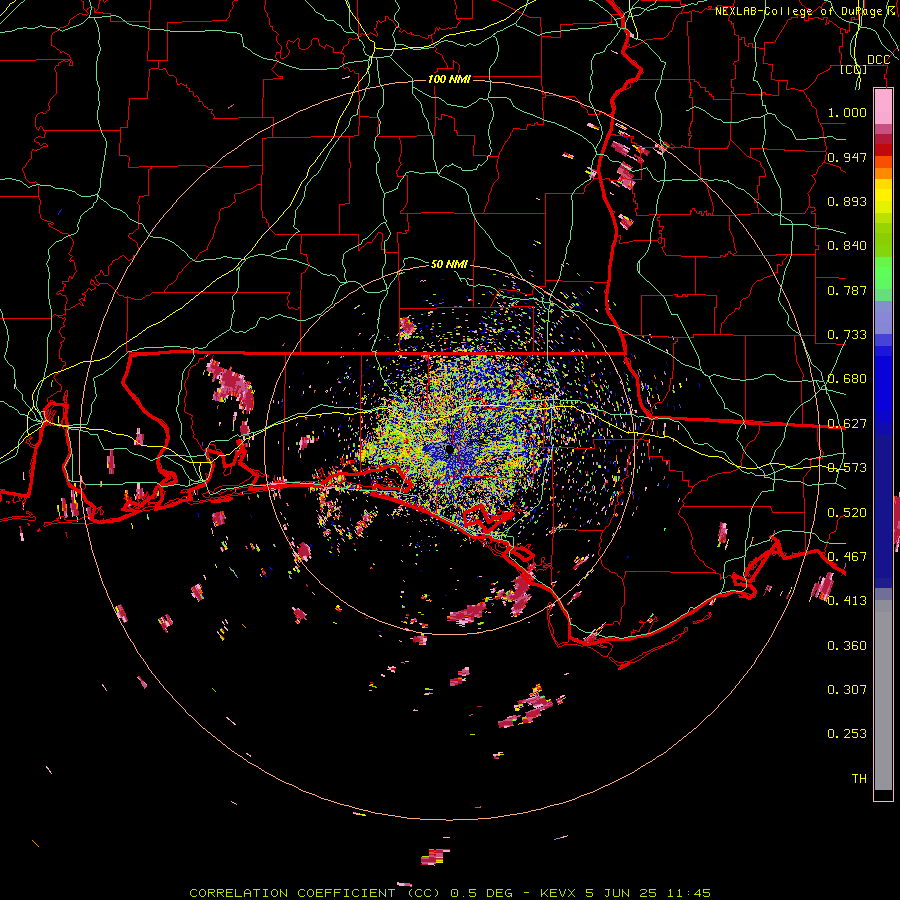Select the 0.360 scale value
900x900 pixels.
[x=847, y=646]
